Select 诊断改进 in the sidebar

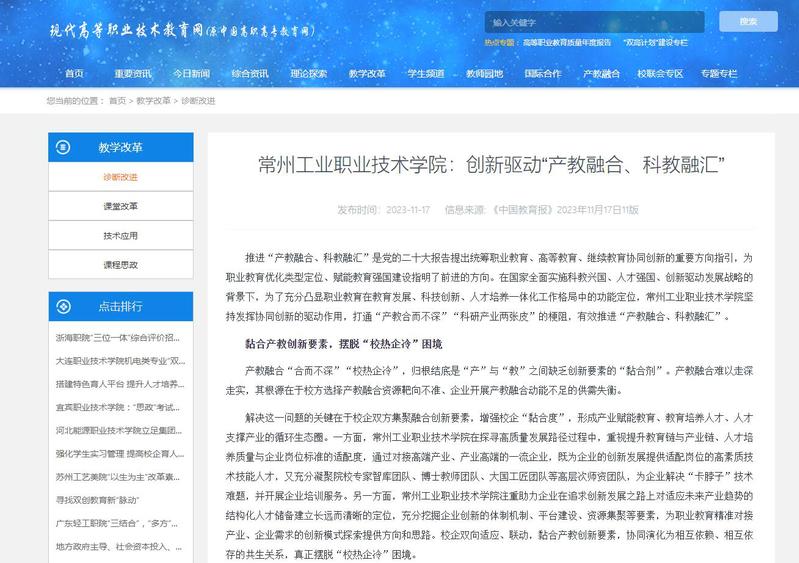[121, 177]
